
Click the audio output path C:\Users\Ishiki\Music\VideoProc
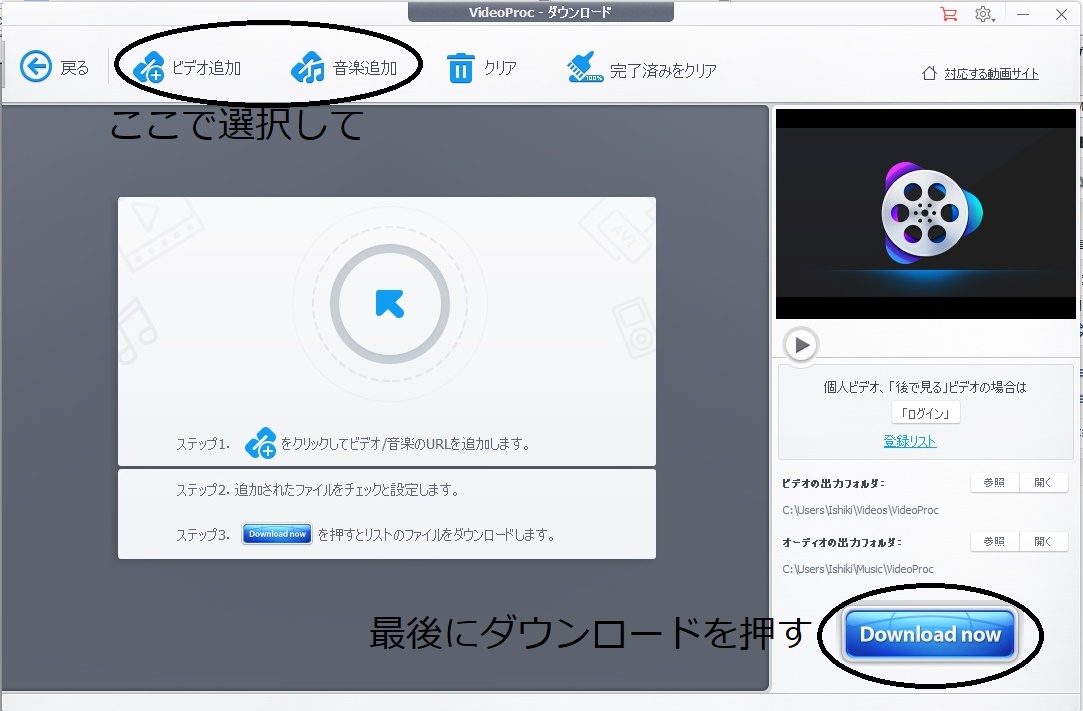coord(858,569)
